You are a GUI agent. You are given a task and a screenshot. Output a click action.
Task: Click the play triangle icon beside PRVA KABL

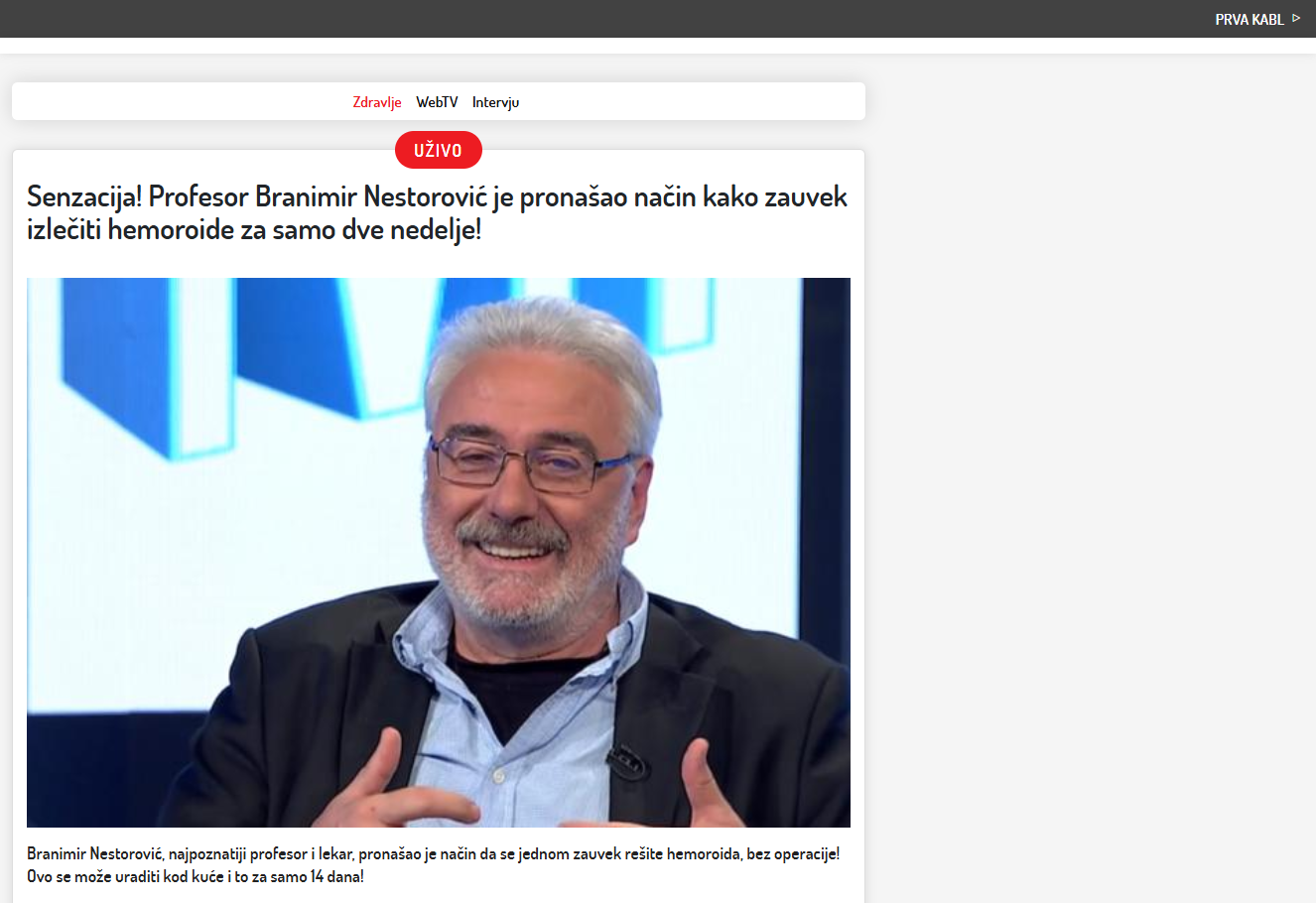pos(1296,19)
